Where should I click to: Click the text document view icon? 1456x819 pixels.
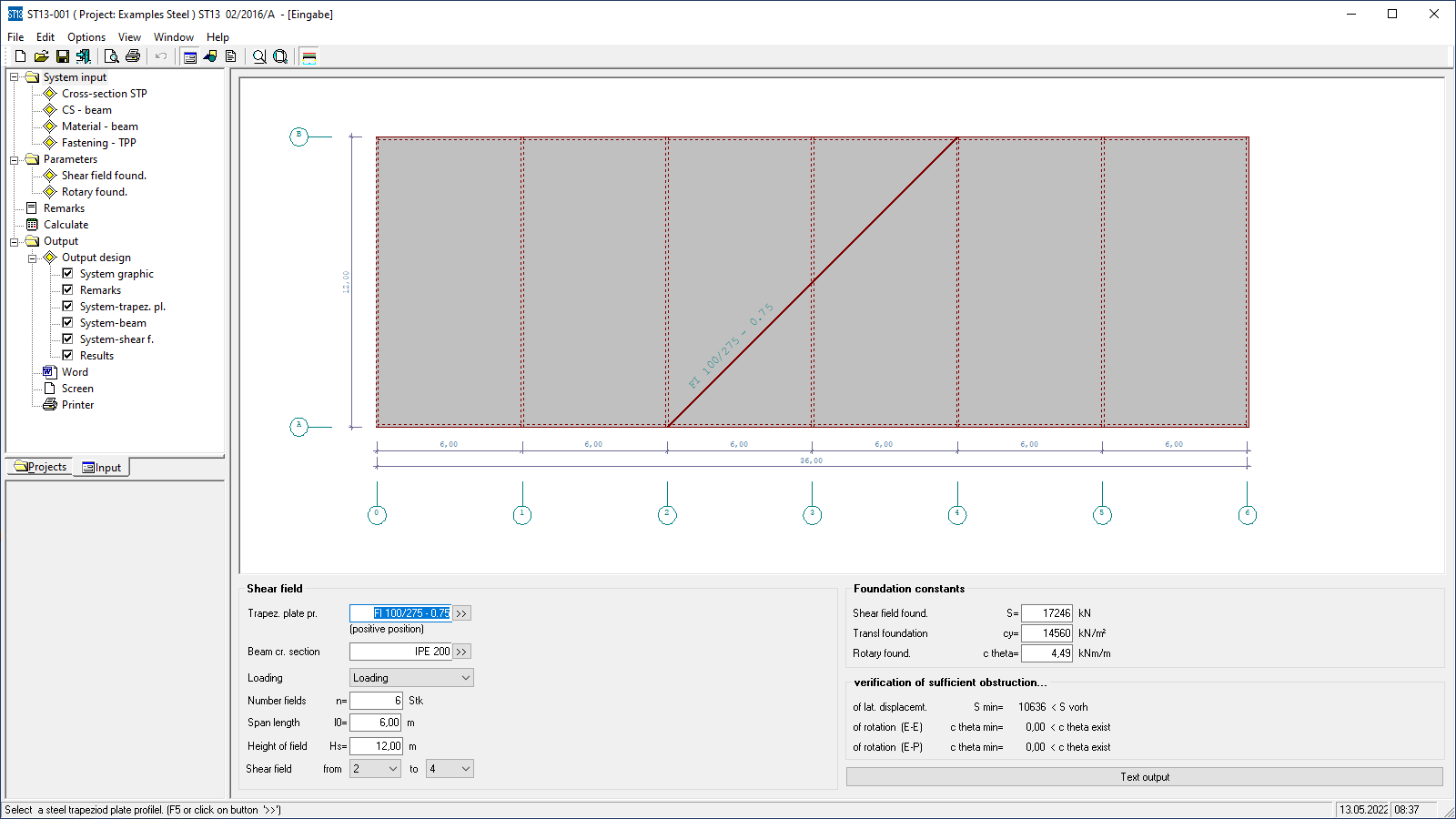coord(231,56)
